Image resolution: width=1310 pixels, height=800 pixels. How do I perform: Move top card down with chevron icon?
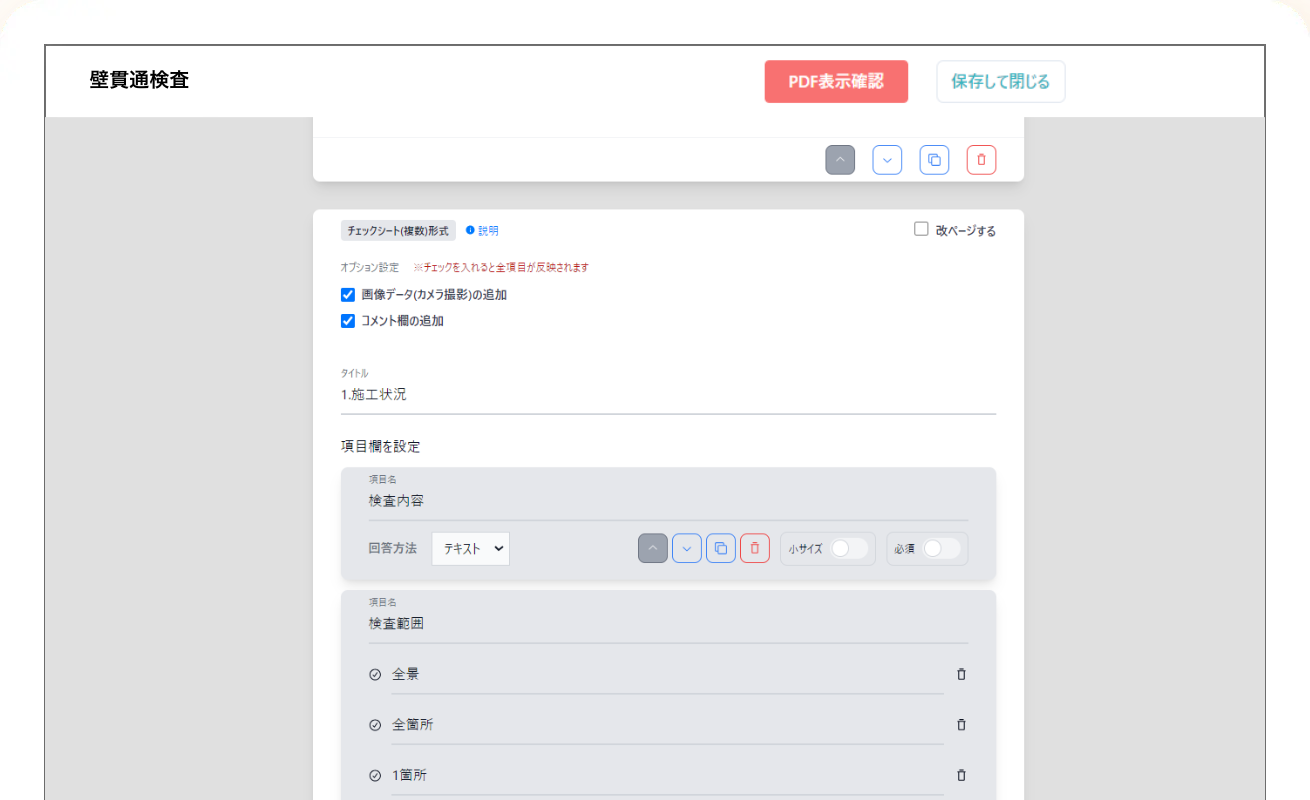point(887,160)
